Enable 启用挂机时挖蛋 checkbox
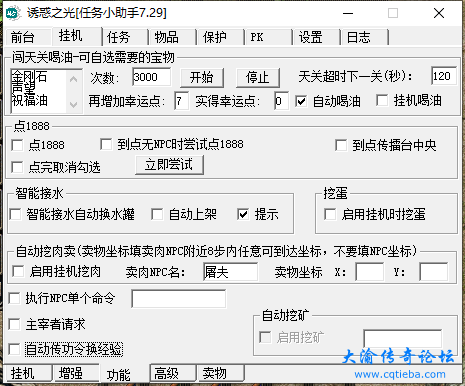 (x=330, y=214)
